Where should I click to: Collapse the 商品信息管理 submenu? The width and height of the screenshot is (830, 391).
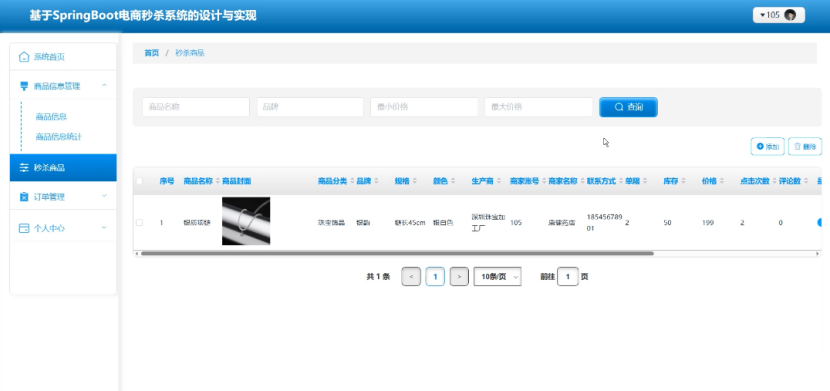click(104, 85)
